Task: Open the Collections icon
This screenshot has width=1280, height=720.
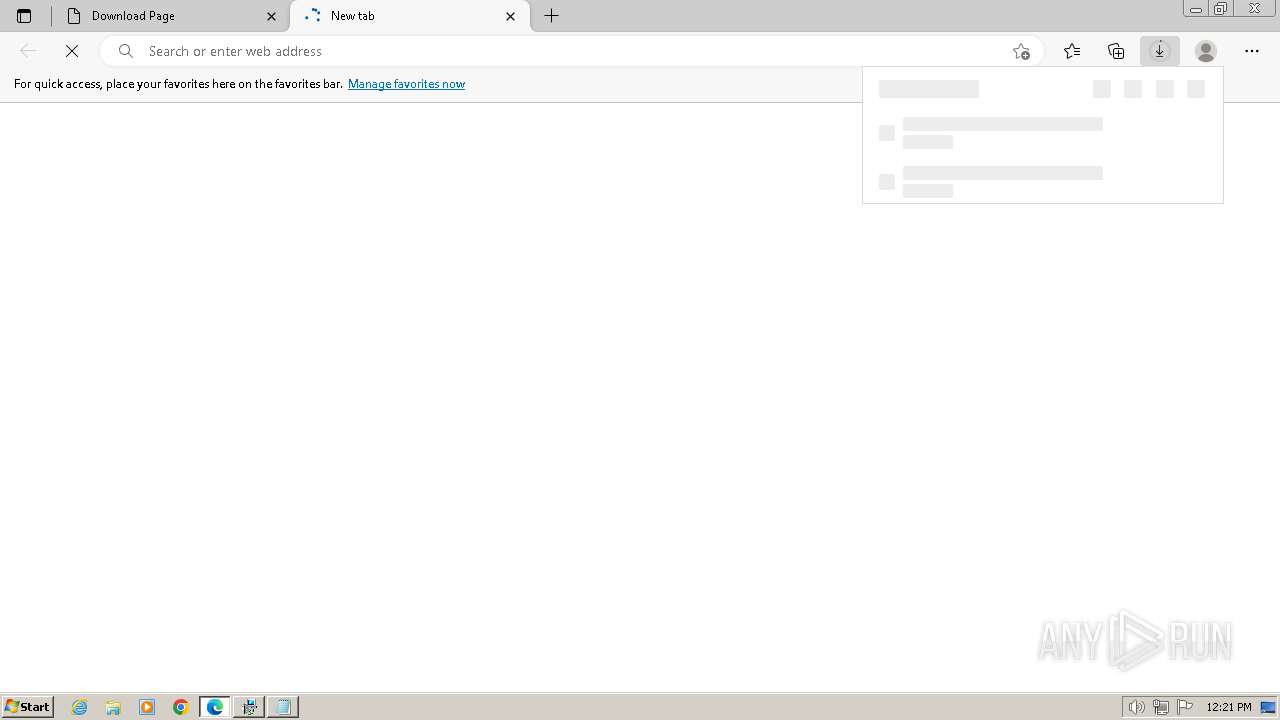Action: [x=1116, y=51]
